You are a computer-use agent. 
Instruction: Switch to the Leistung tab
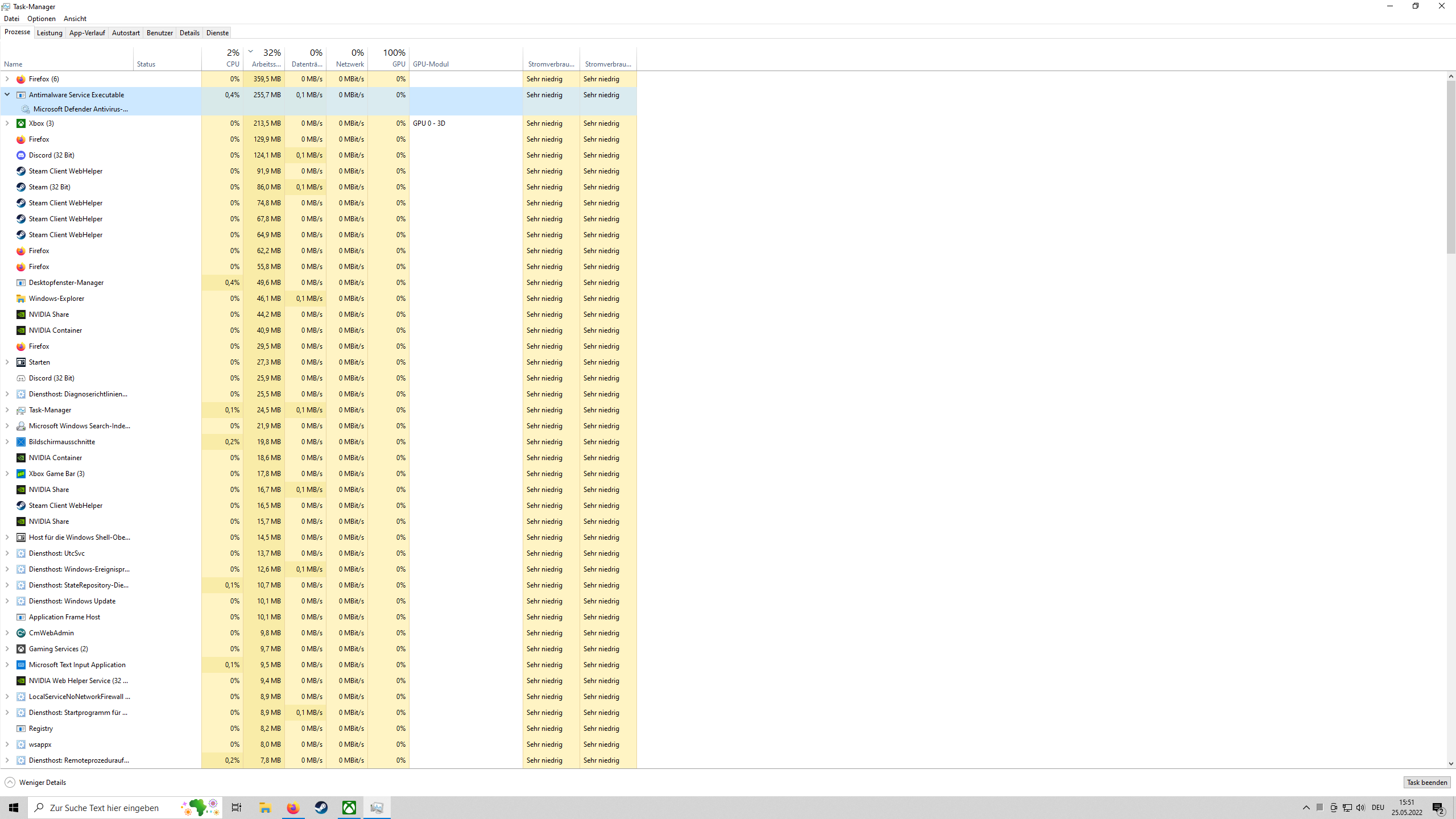(x=49, y=33)
